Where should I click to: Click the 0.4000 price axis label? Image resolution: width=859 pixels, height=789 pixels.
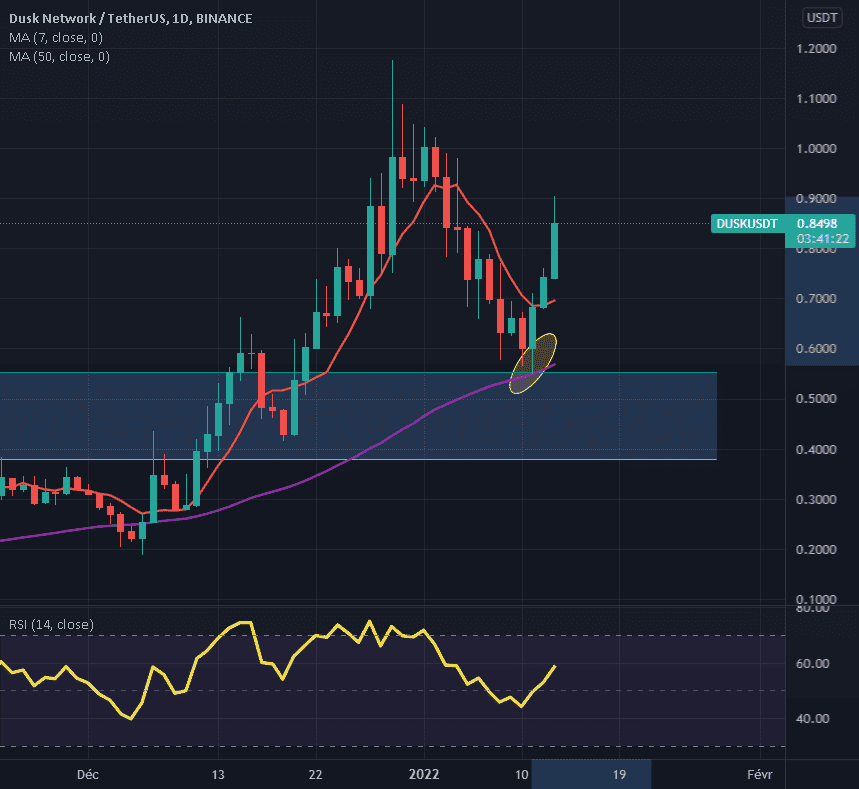pyautogui.click(x=816, y=449)
